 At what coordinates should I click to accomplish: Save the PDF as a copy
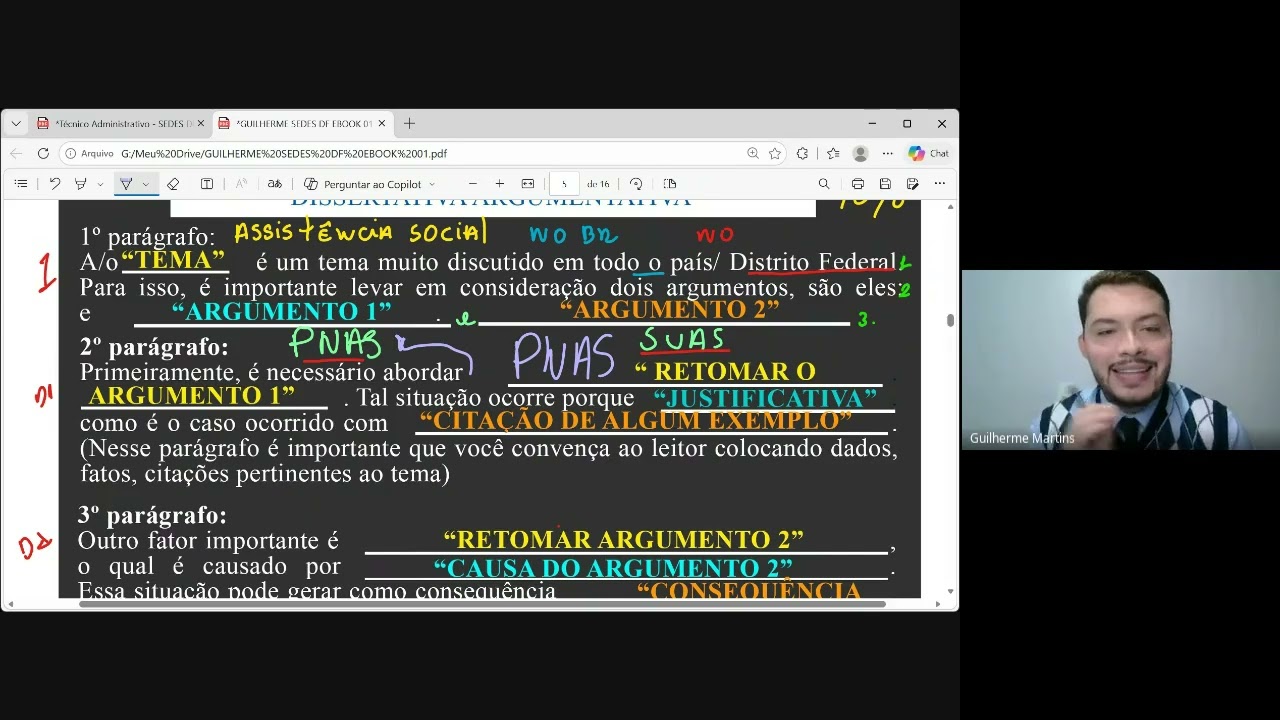[912, 184]
